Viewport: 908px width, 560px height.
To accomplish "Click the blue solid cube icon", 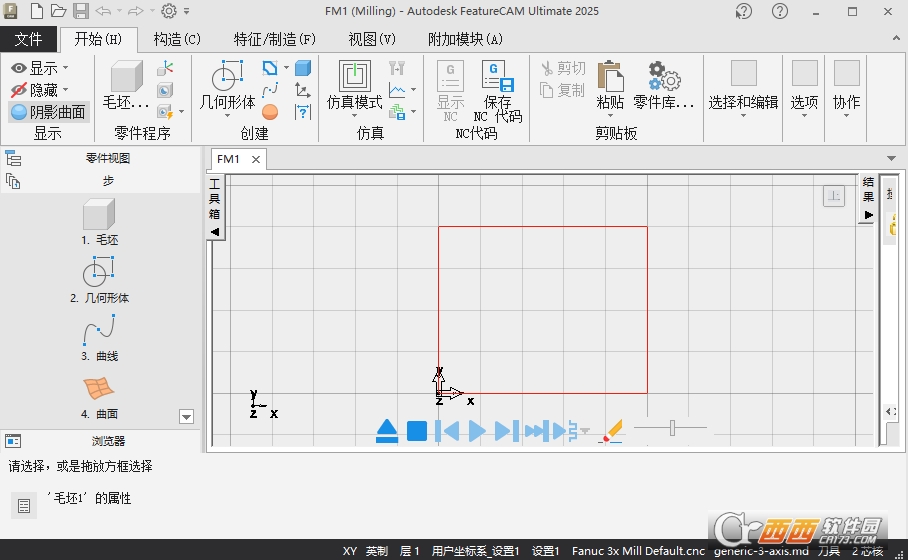I will [303, 68].
